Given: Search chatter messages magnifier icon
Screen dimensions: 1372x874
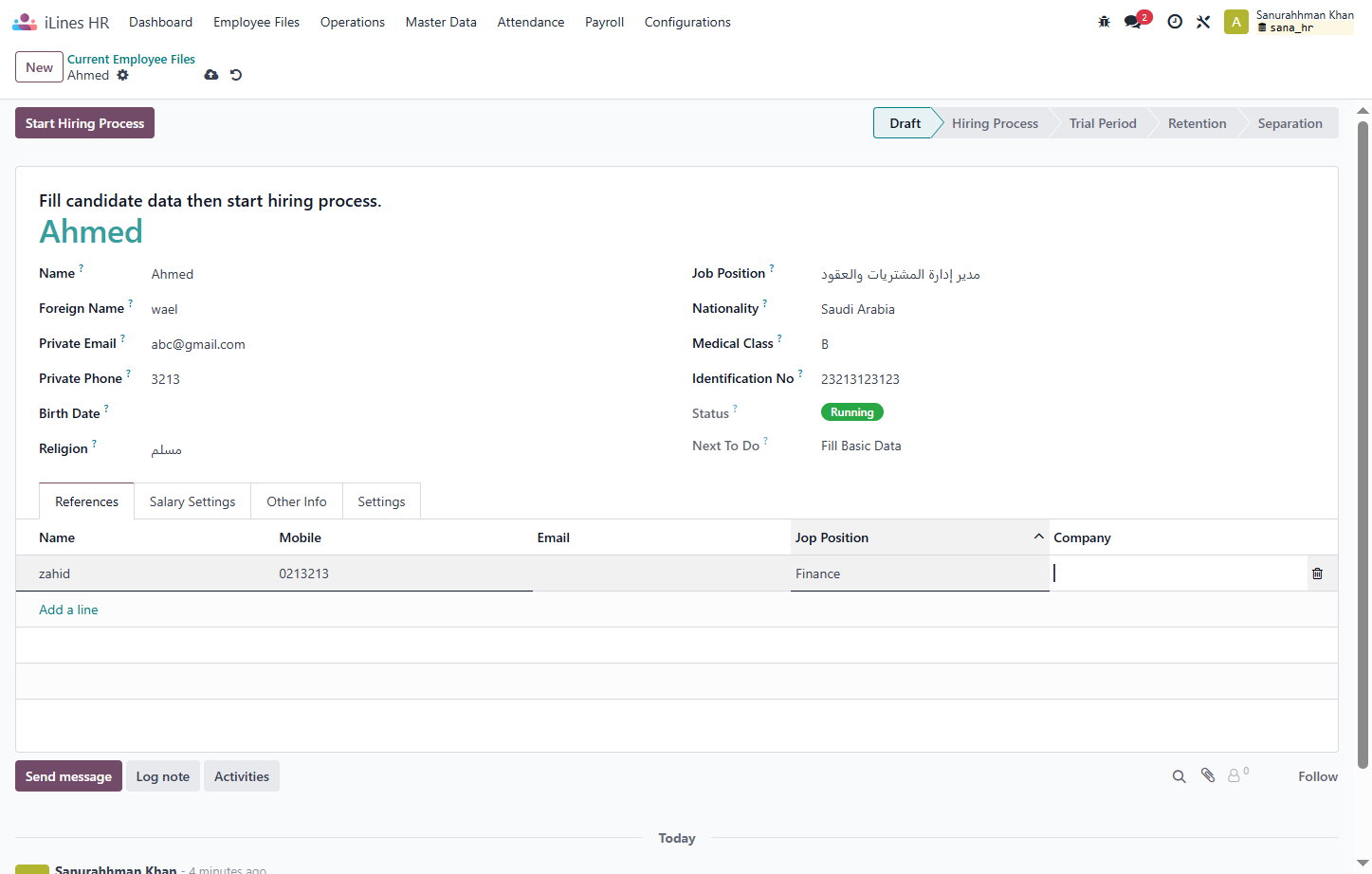Looking at the screenshot, I should point(1179,776).
